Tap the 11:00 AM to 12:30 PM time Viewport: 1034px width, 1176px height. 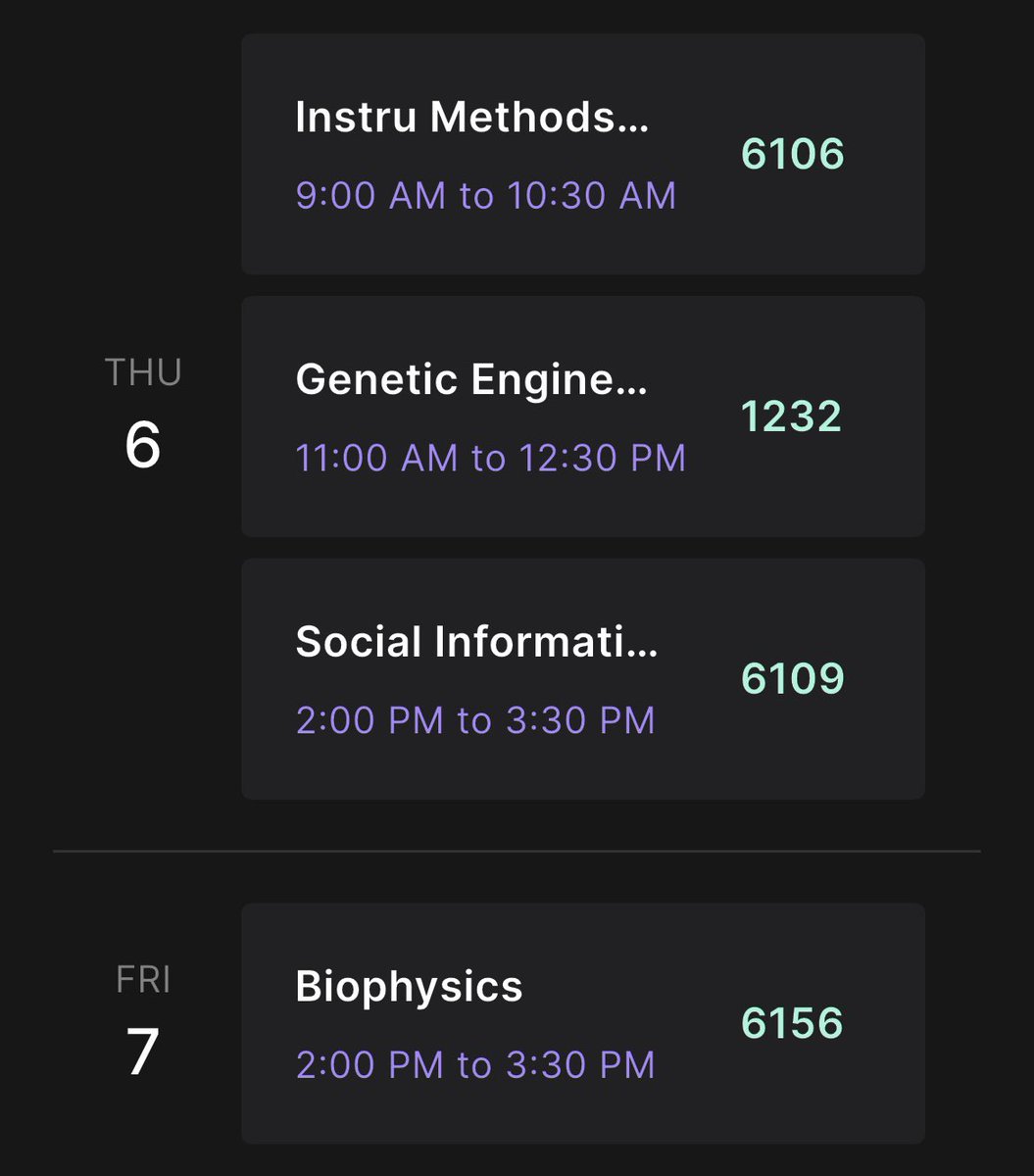tap(491, 459)
